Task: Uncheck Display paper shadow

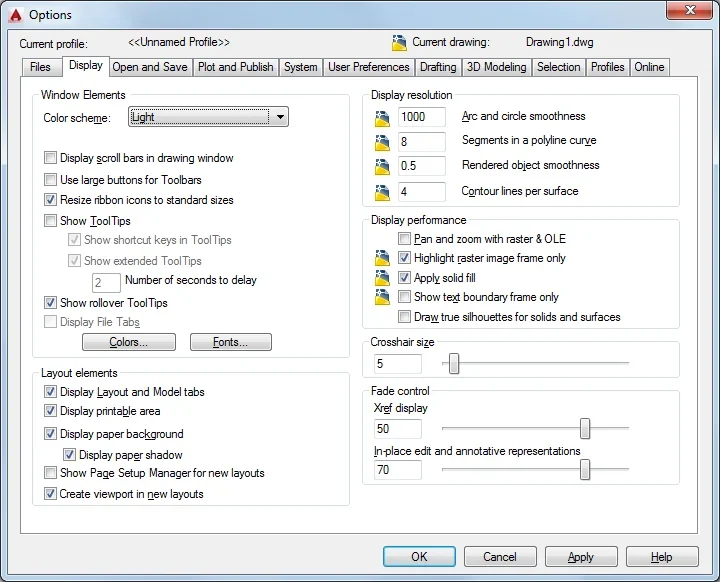Action: 69,455
